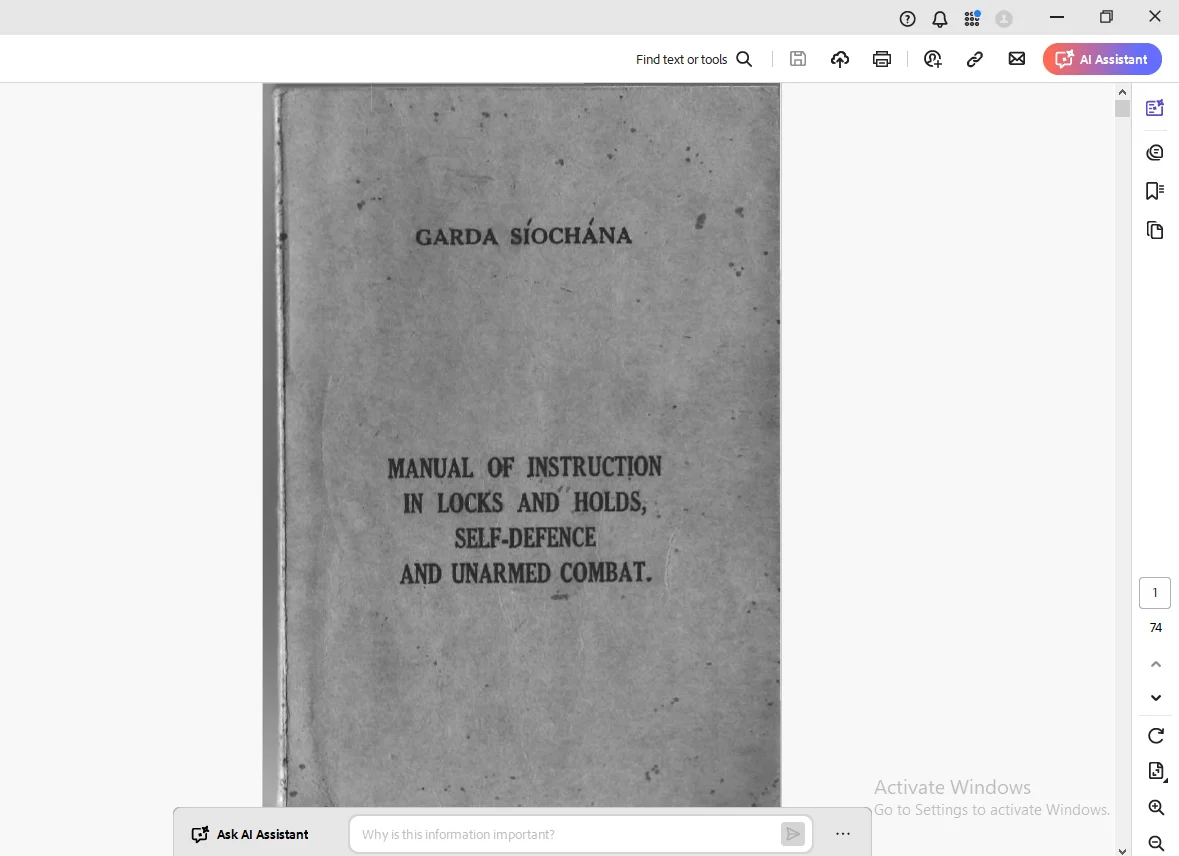Rotate the page view clockwise
Screen dimensions: 1179x856
pos(1156,736)
